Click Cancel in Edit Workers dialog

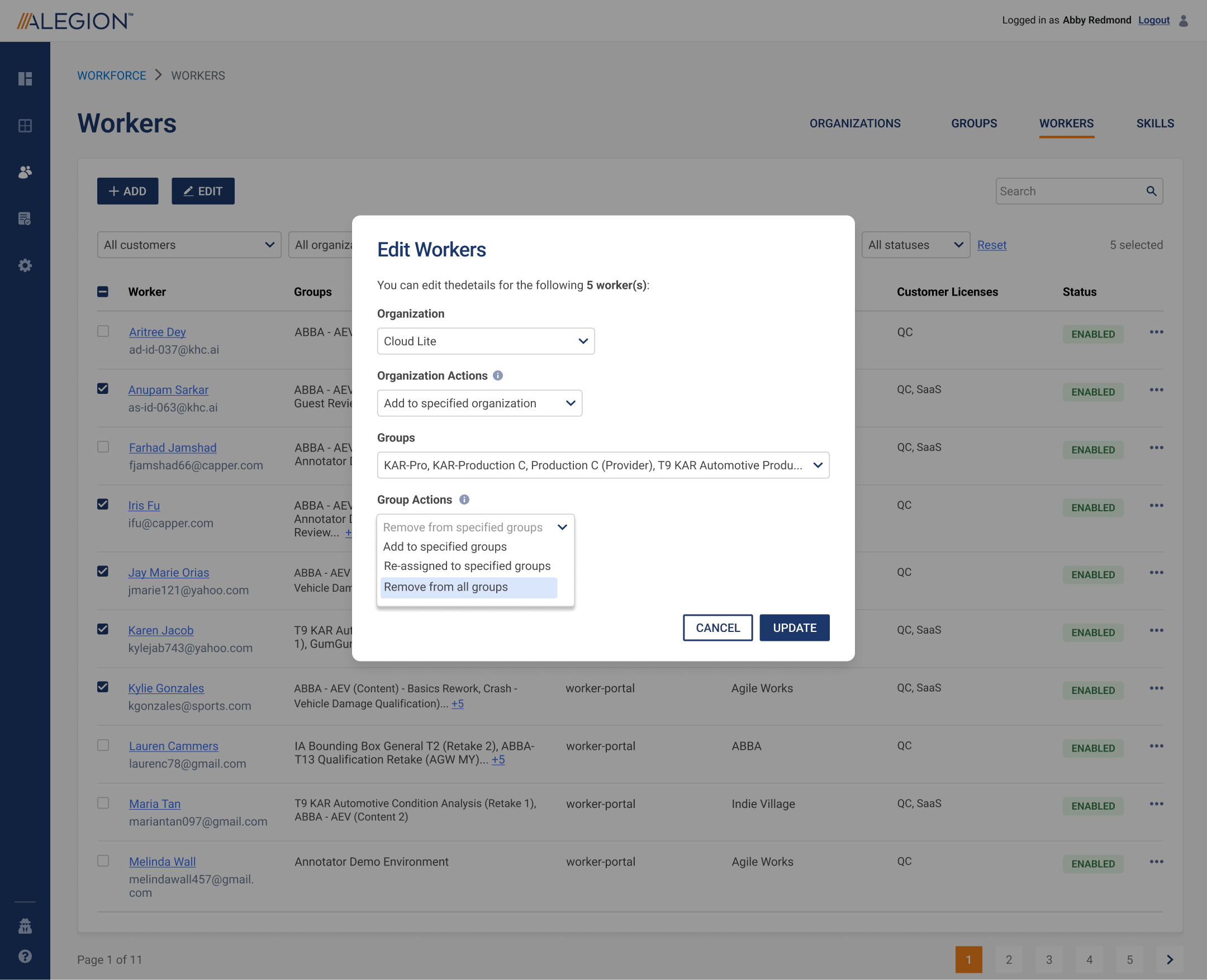coord(717,628)
